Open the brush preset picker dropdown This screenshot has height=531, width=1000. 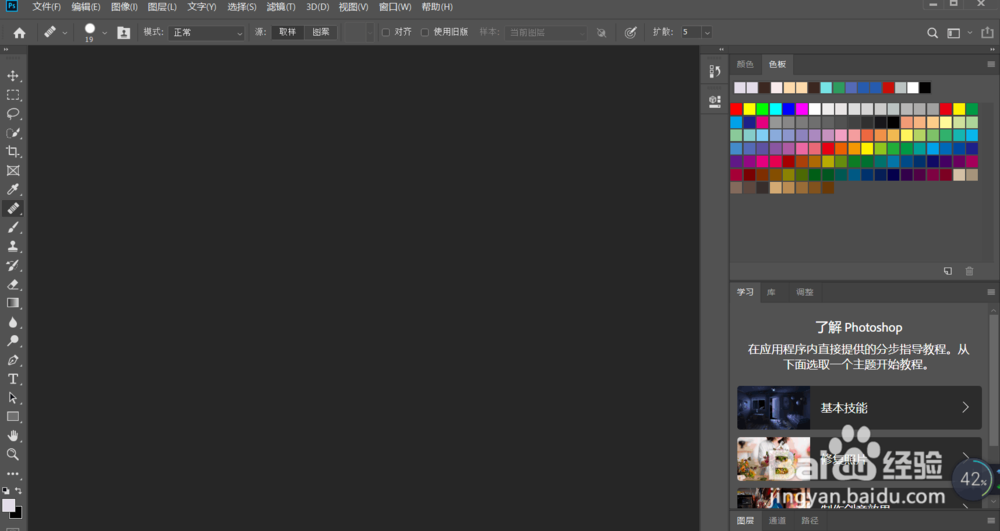105,33
